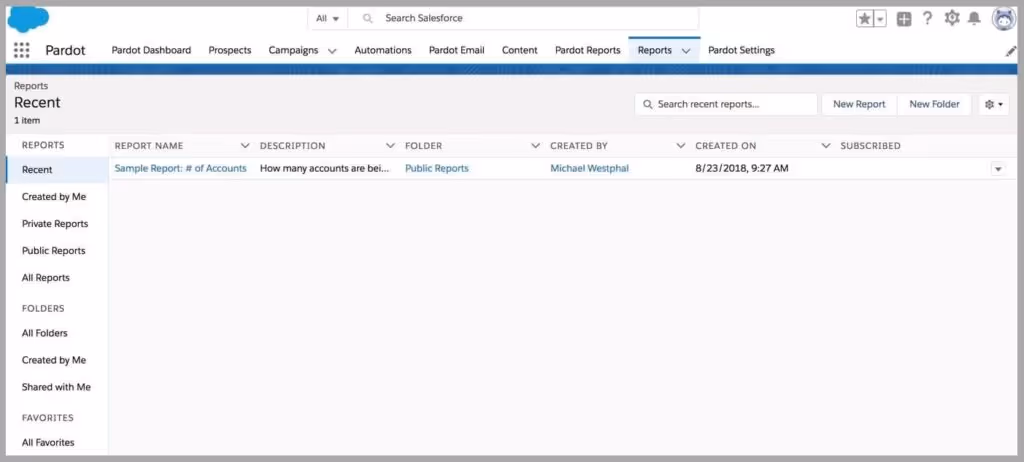Open the App Launcher grid icon
Screen dimensions: 1024x462
(22, 50)
